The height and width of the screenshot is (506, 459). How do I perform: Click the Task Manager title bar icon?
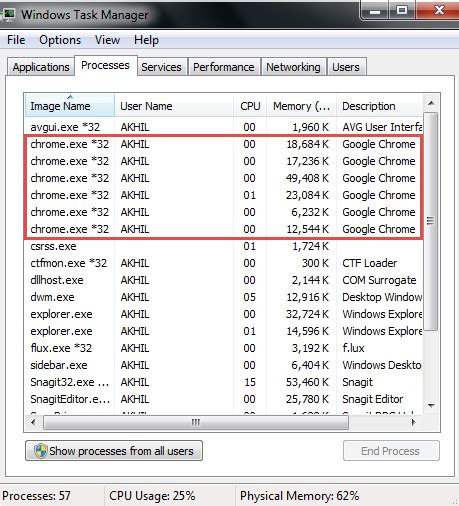(8, 14)
